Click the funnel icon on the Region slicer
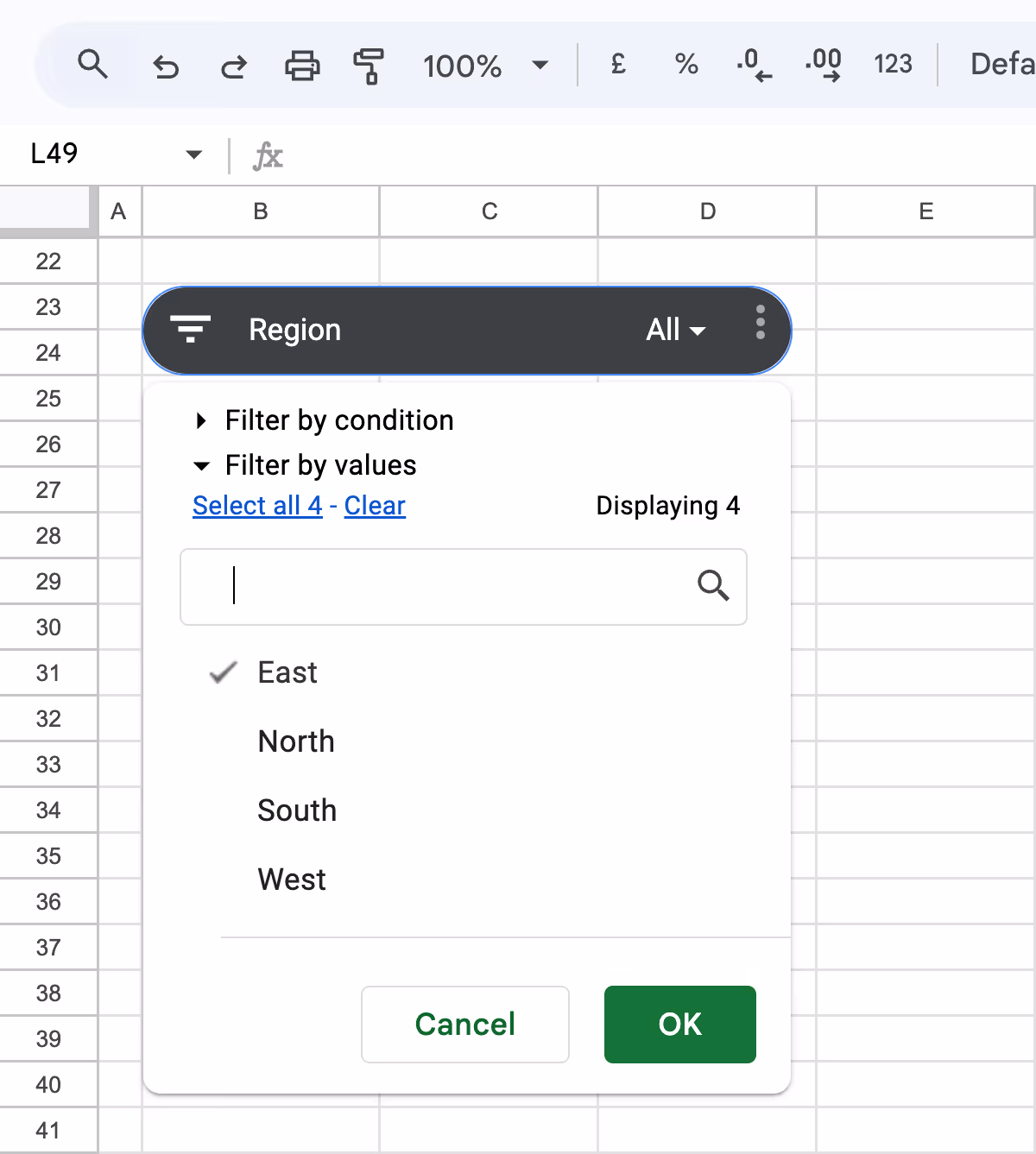Image resolution: width=1036 pixels, height=1154 pixels. [x=191, y=329]
